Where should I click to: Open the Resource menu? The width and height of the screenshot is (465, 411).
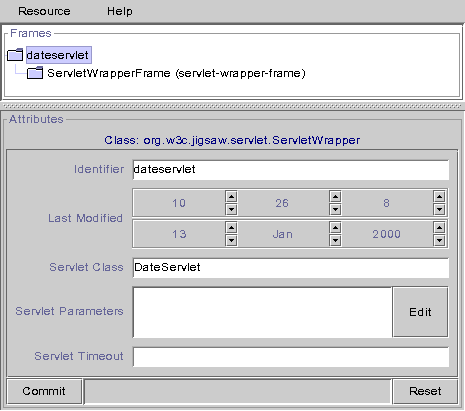(x=44, y=11)
